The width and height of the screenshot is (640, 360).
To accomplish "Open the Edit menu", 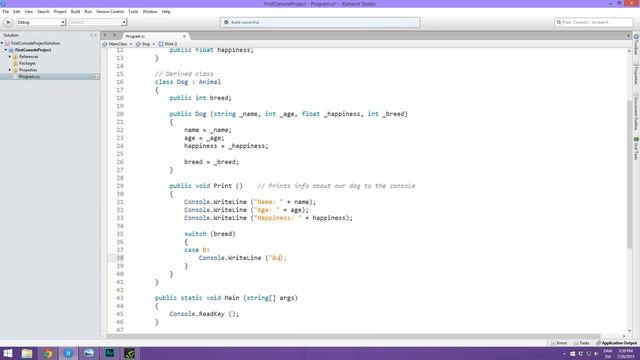I will pos(16,12).
